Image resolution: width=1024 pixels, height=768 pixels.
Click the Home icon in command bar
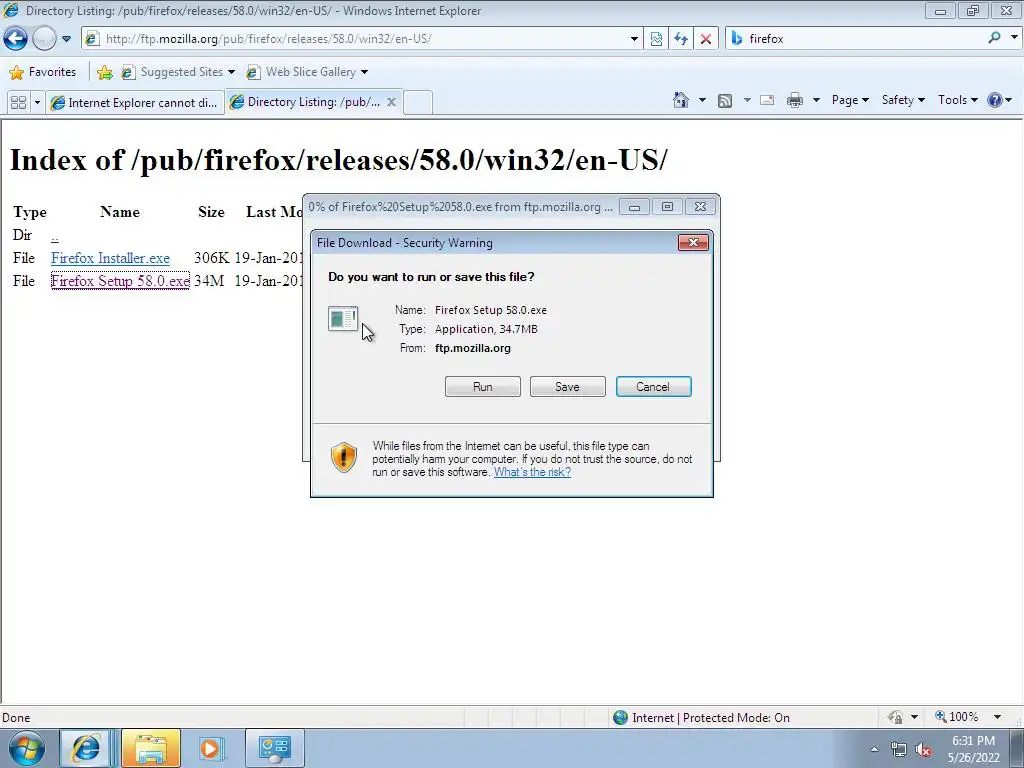pos(681,100)
